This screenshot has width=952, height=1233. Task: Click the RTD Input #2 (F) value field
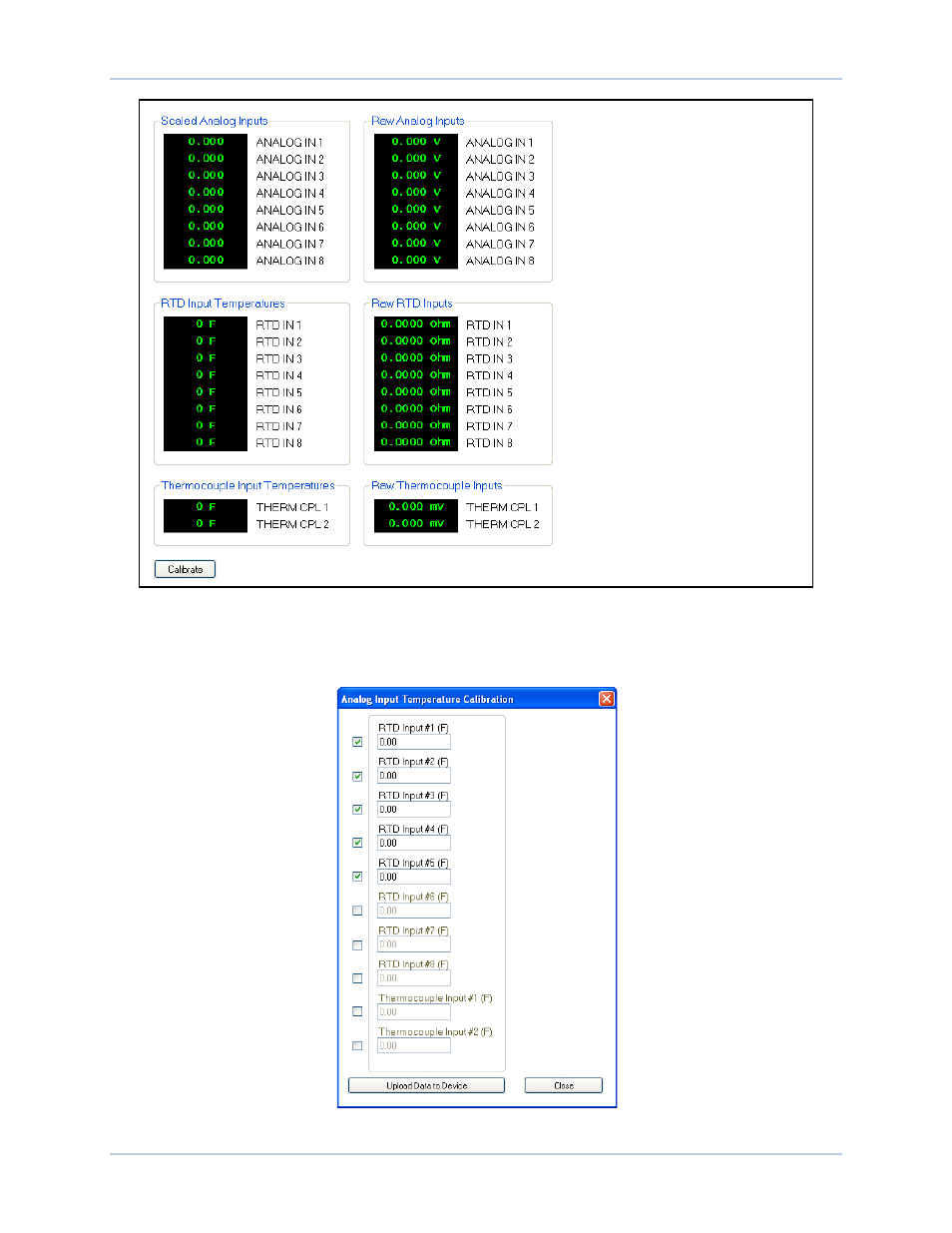[413, 776]
